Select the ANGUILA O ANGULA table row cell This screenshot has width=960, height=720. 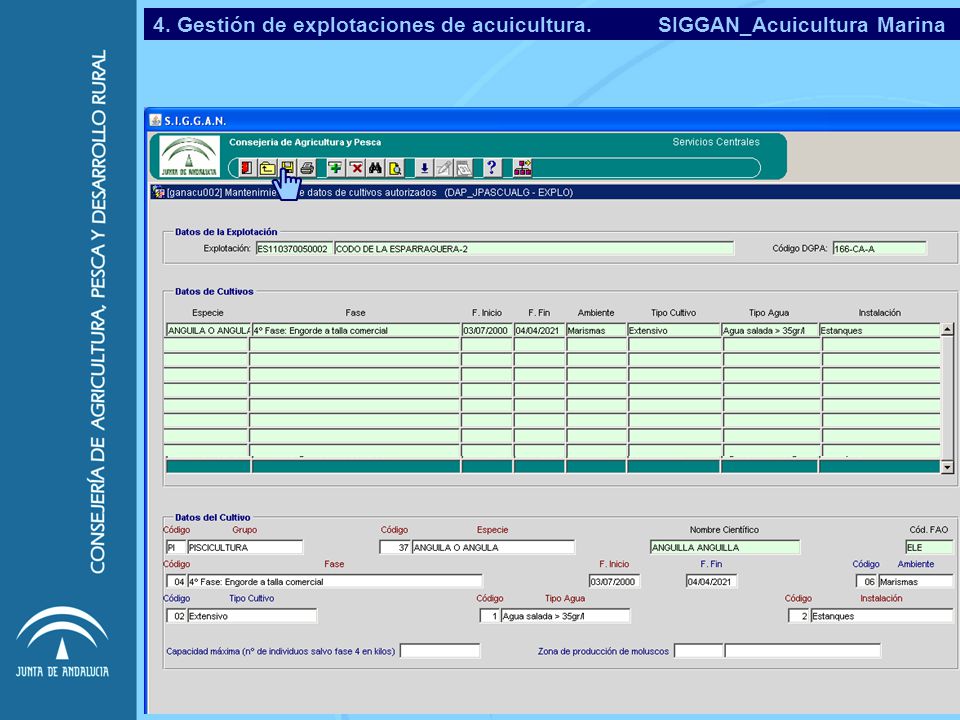coord(208,330)
